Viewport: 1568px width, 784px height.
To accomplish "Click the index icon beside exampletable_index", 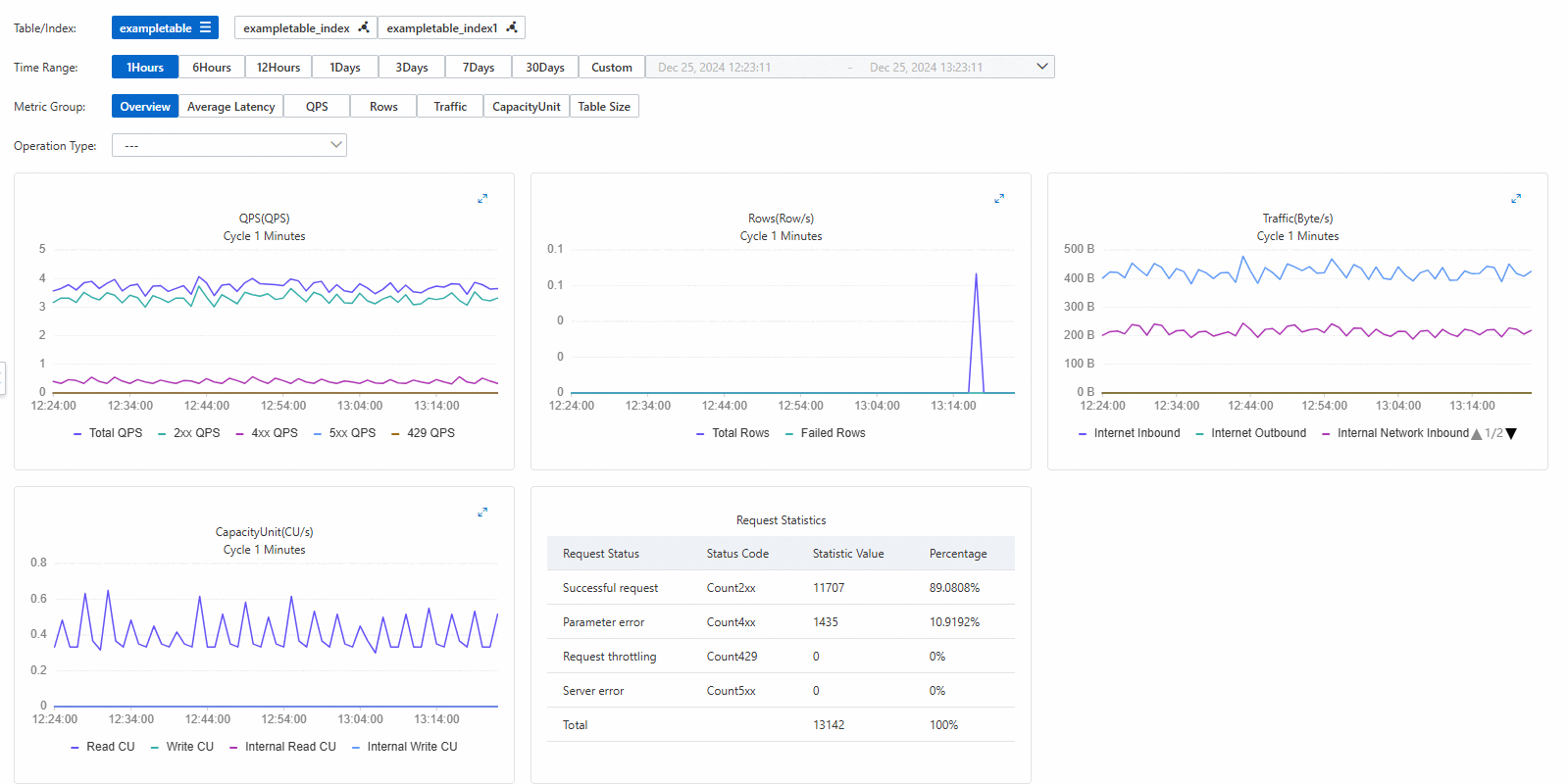I will tap(364, 27).
